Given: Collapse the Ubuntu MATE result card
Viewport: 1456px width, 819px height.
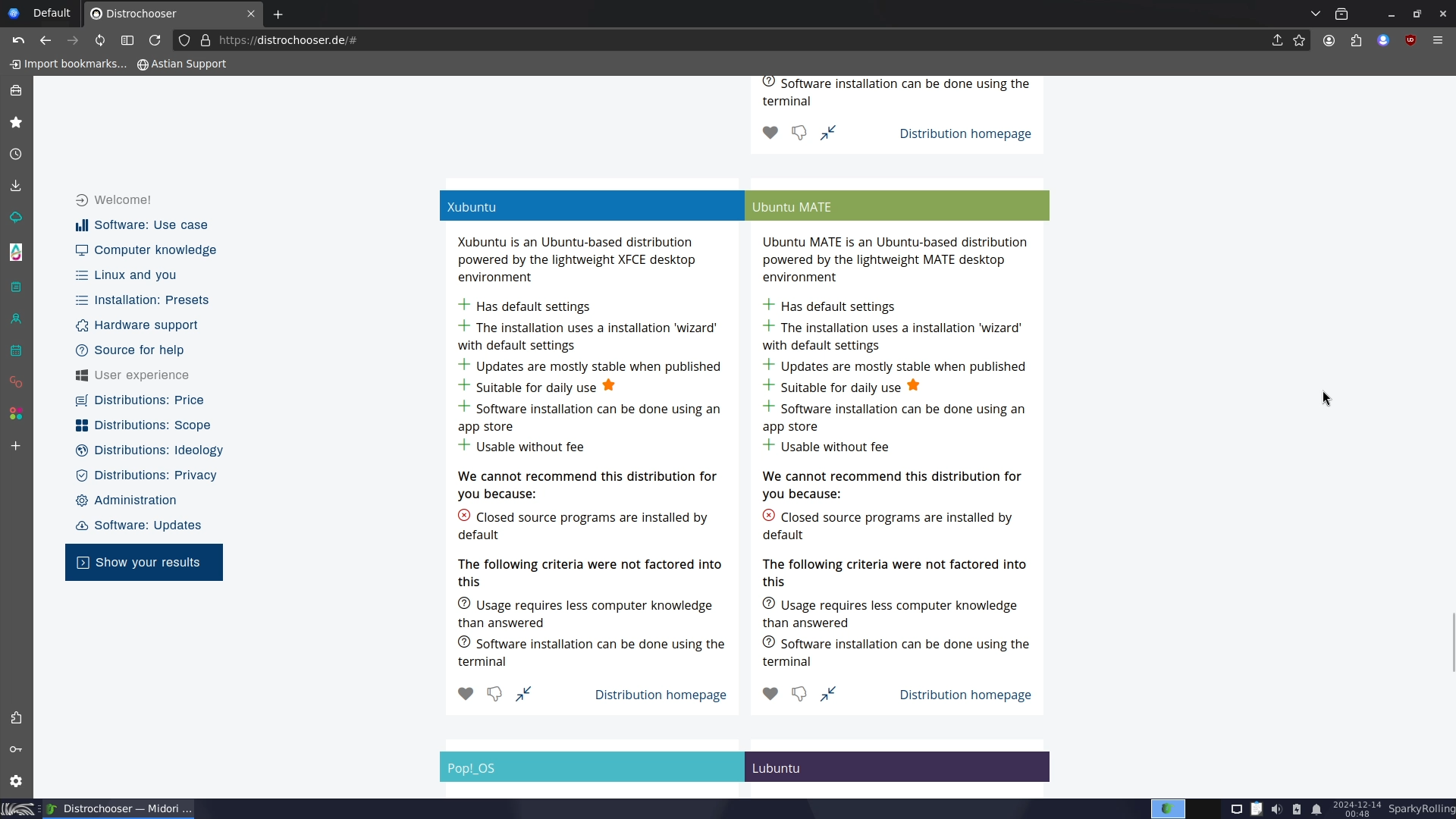Looking at the screenshot, I should tap(828, 694).
